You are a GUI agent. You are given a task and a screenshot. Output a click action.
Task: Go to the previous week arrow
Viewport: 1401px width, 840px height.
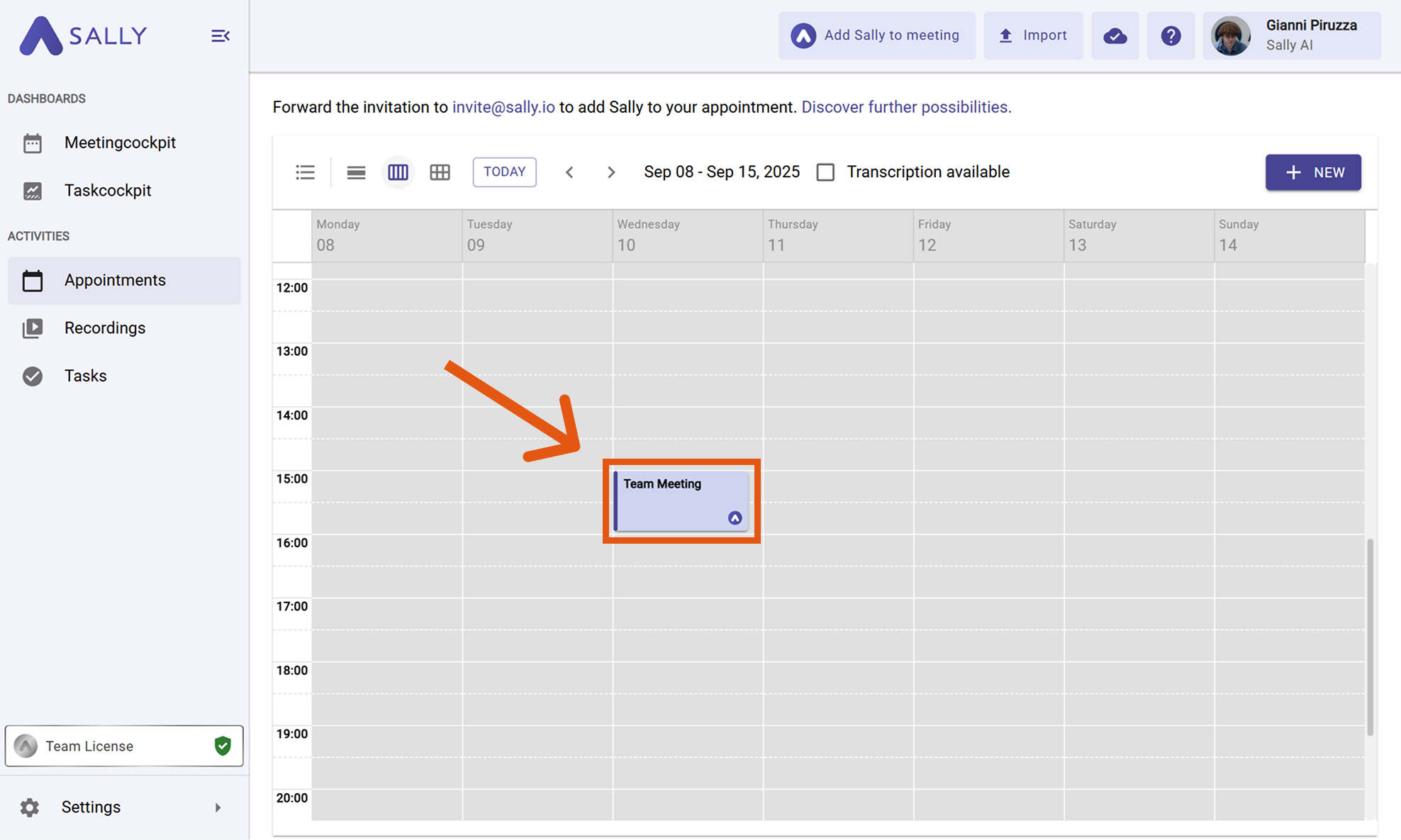point(569,172)
